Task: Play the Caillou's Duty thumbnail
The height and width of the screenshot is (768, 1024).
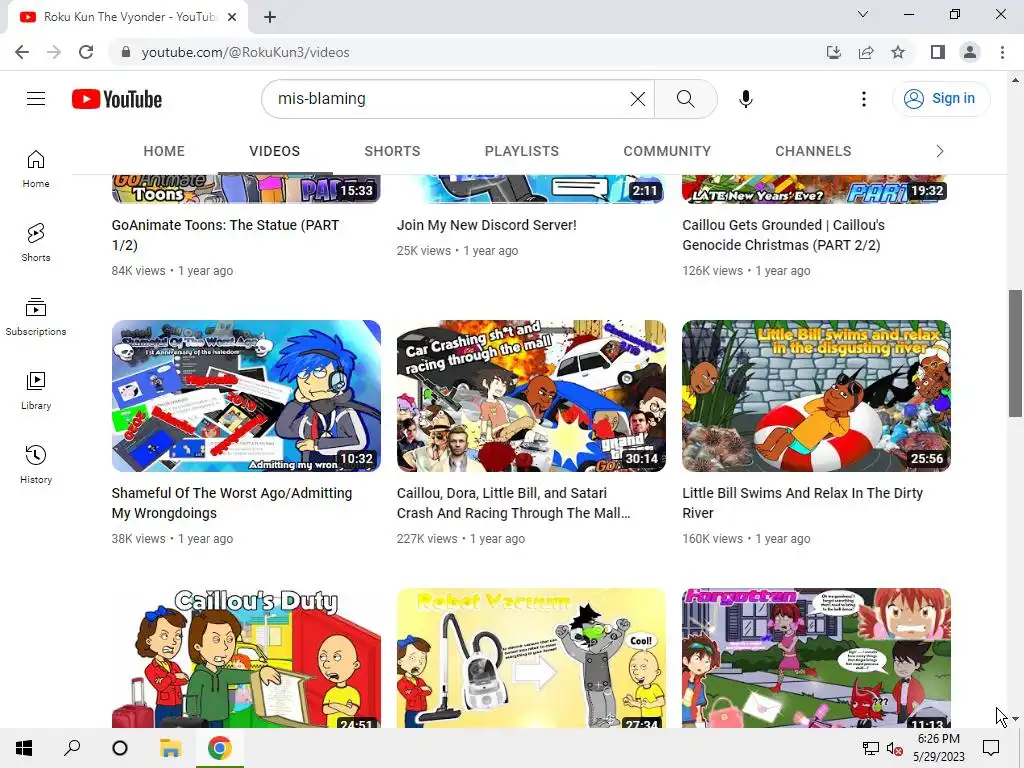Action: point(246,658)
